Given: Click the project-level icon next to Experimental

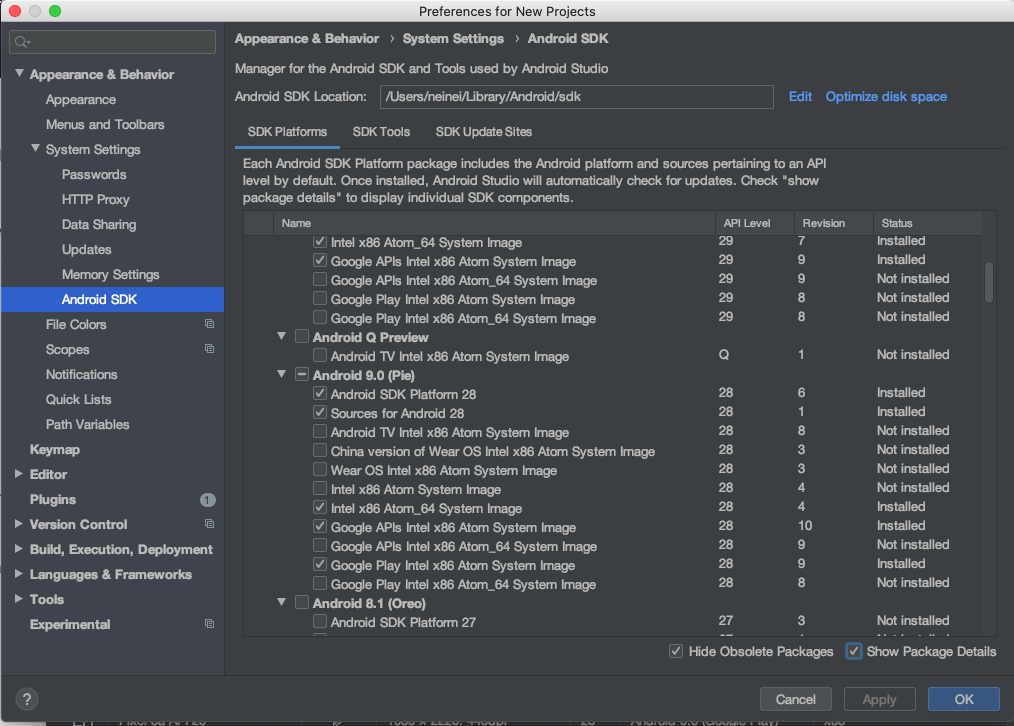Looking at the screenshot, I should click(x=209, y=625).
